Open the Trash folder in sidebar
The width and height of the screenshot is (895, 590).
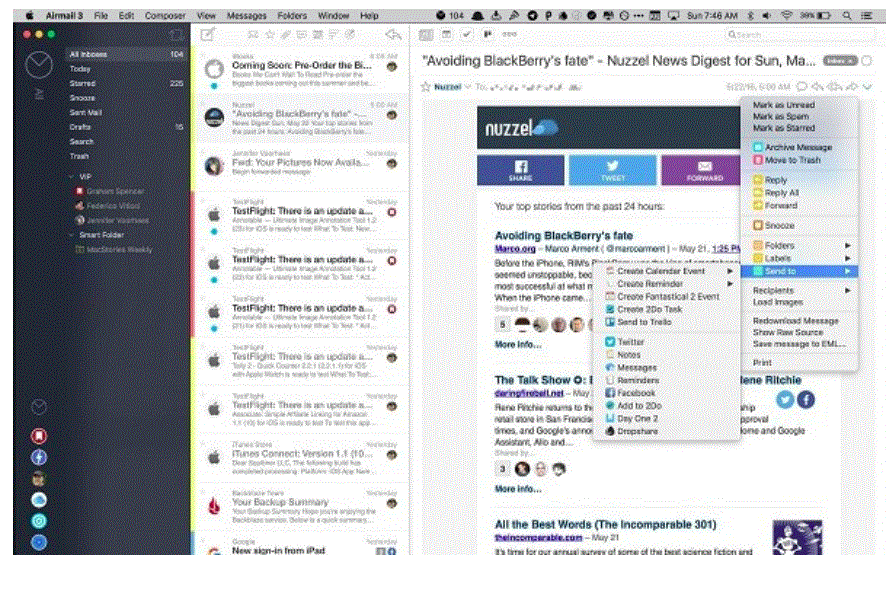tap(126, 156)
